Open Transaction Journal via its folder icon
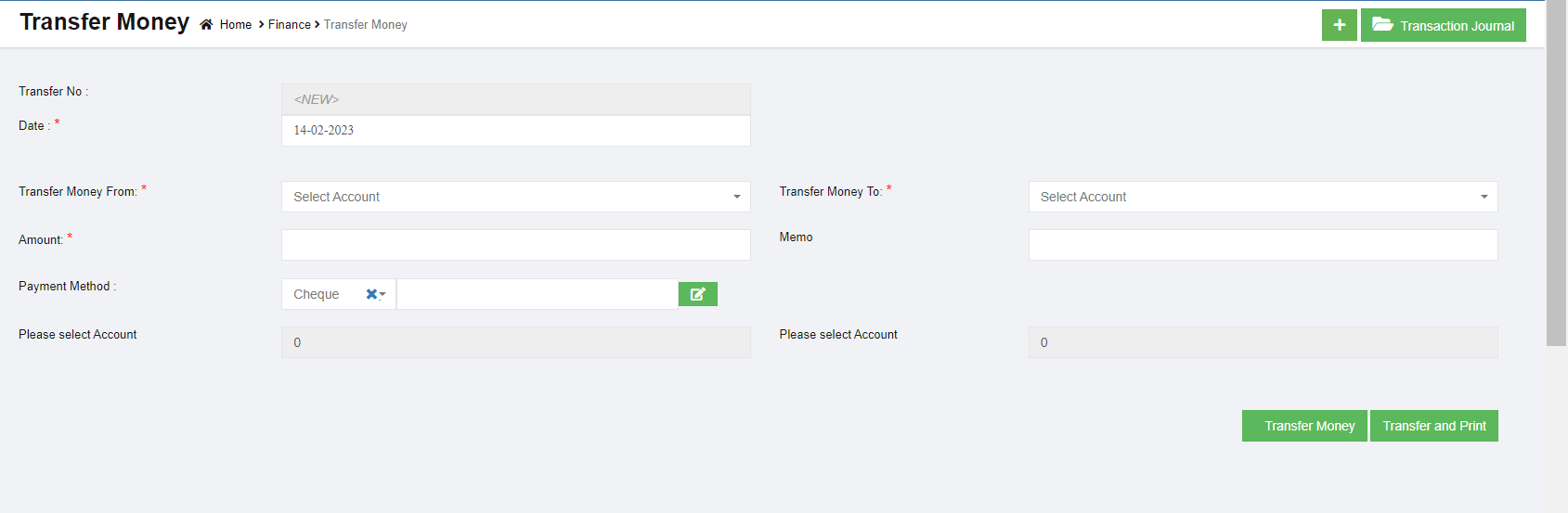 tap(1382, 25)
